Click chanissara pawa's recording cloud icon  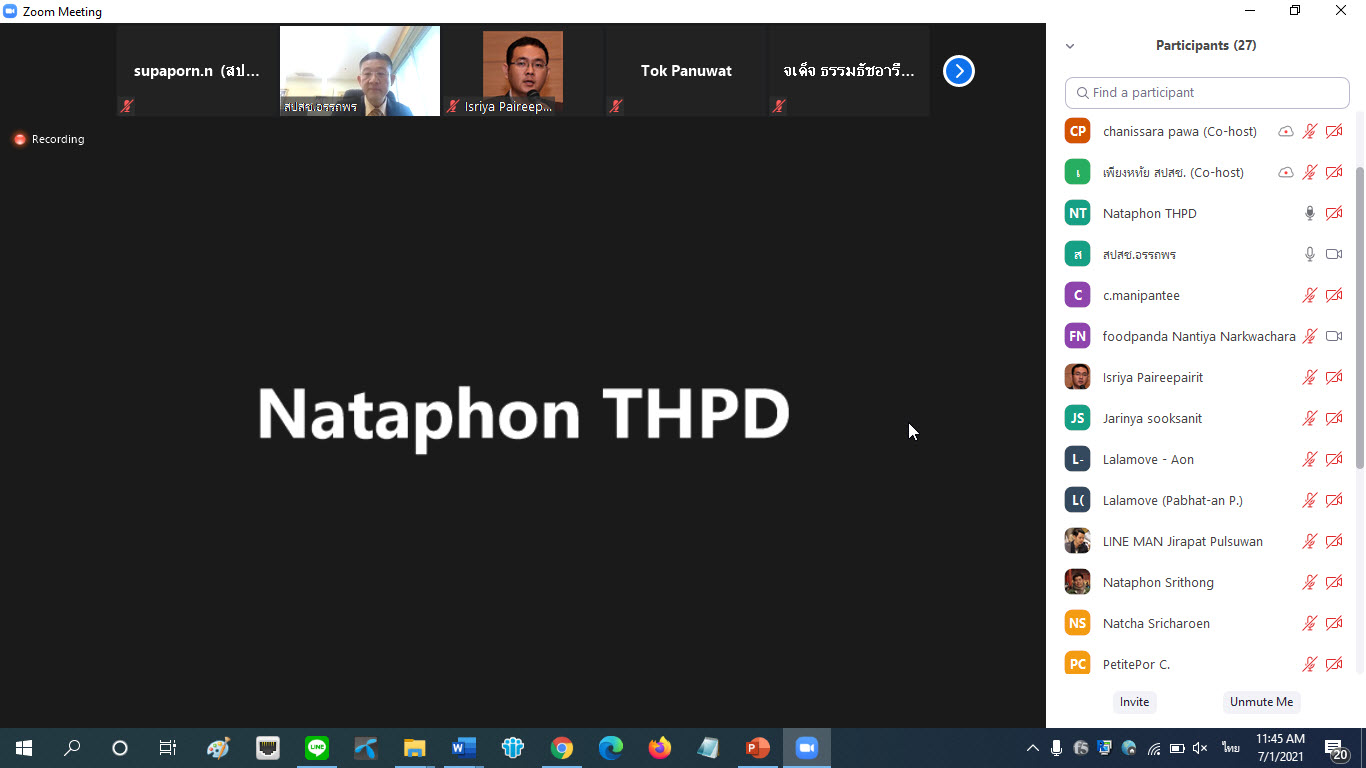pyautogui.click(x=1286, y=131)
